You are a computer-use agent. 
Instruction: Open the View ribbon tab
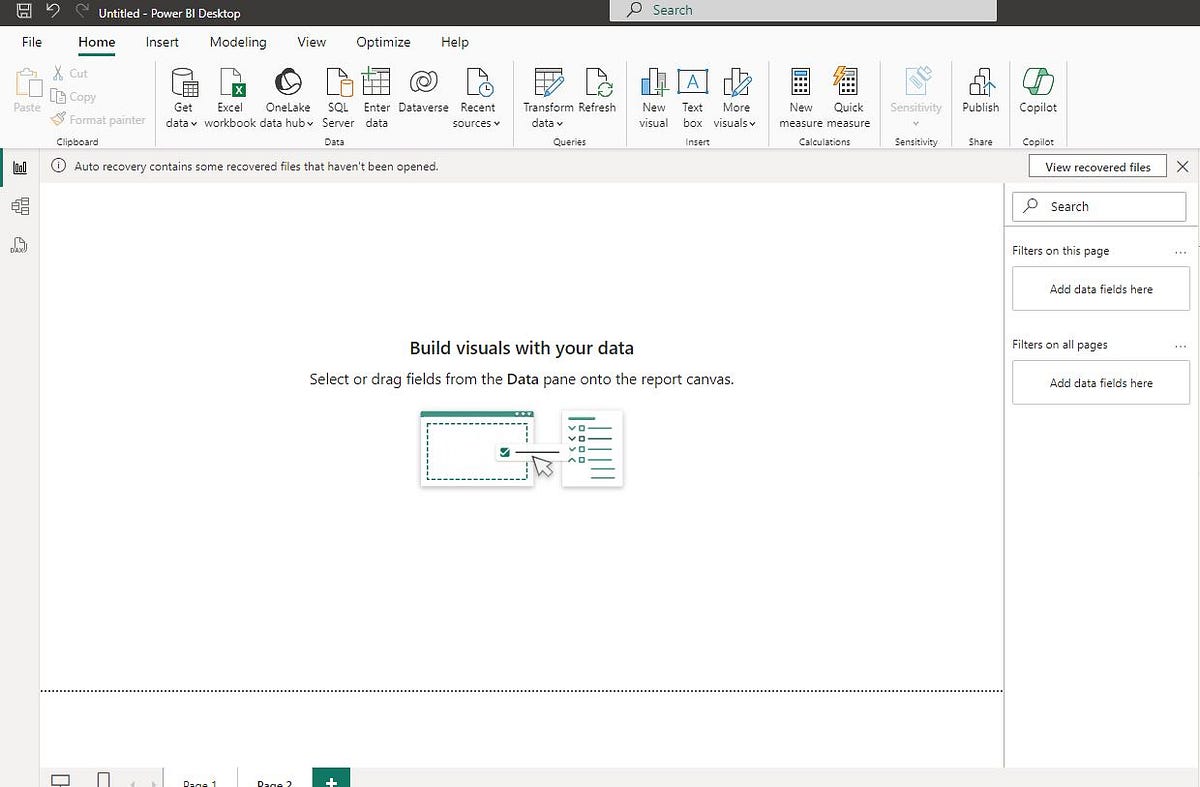pyautogui.click(x=311, y=42)
